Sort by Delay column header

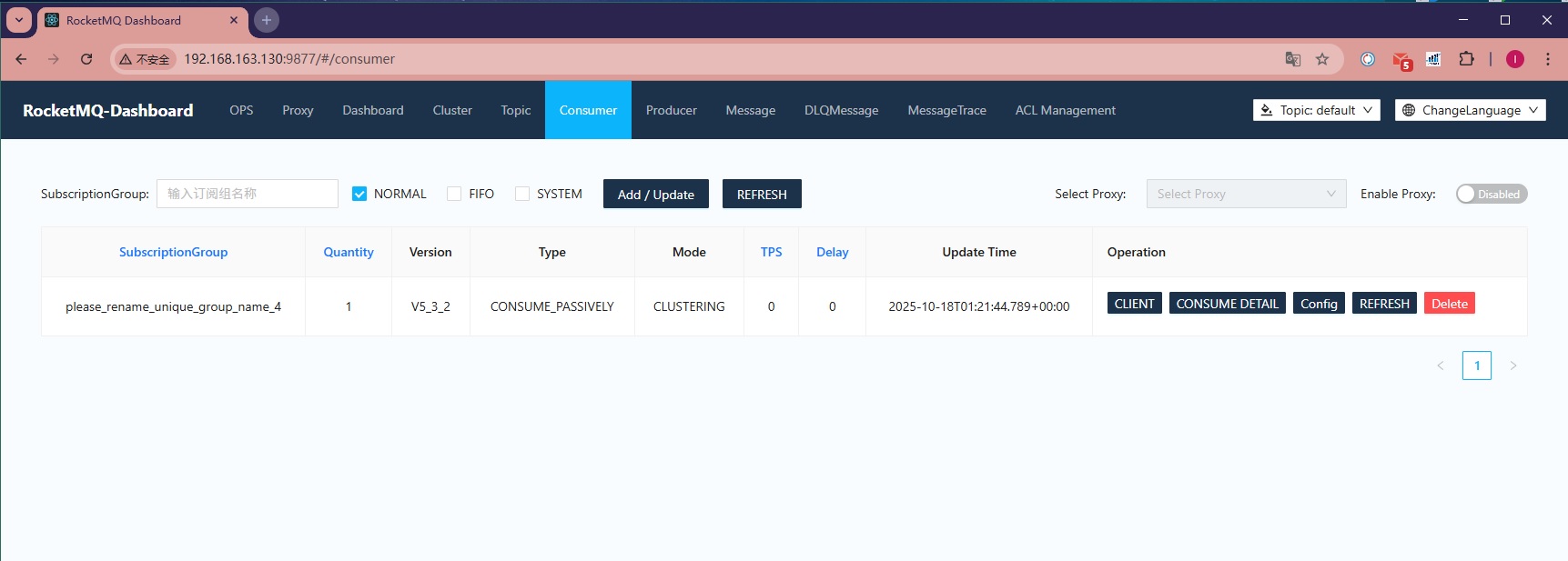coord(832,252)
